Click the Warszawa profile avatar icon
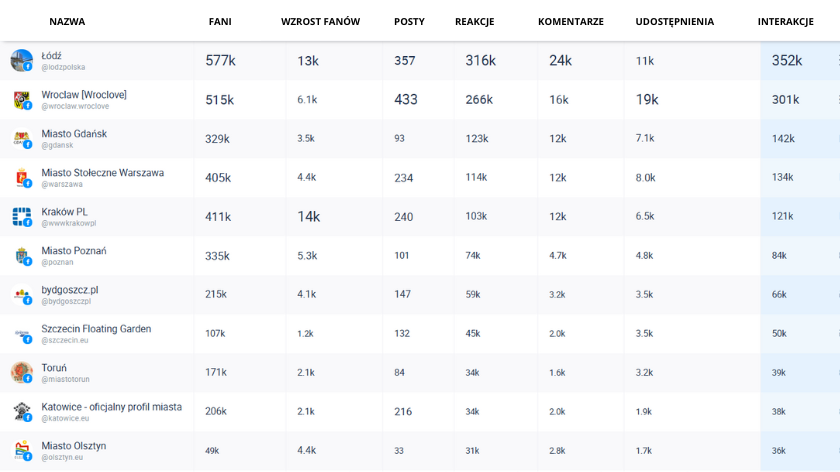Screen dimensions: 840x472 pyautogui.click(x=21, y=177)
